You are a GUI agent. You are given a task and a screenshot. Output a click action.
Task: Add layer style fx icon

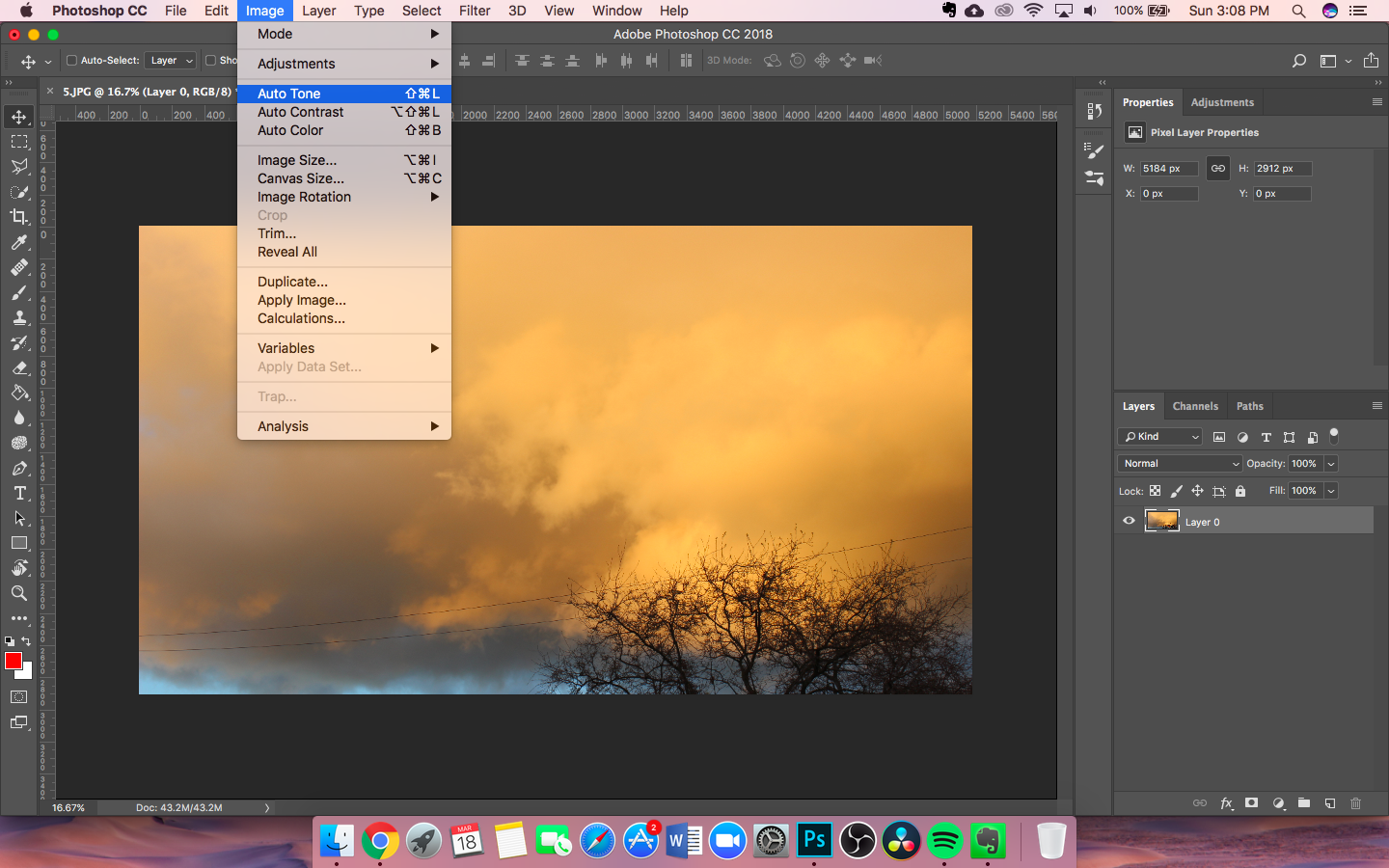(x=1227, y=802)
